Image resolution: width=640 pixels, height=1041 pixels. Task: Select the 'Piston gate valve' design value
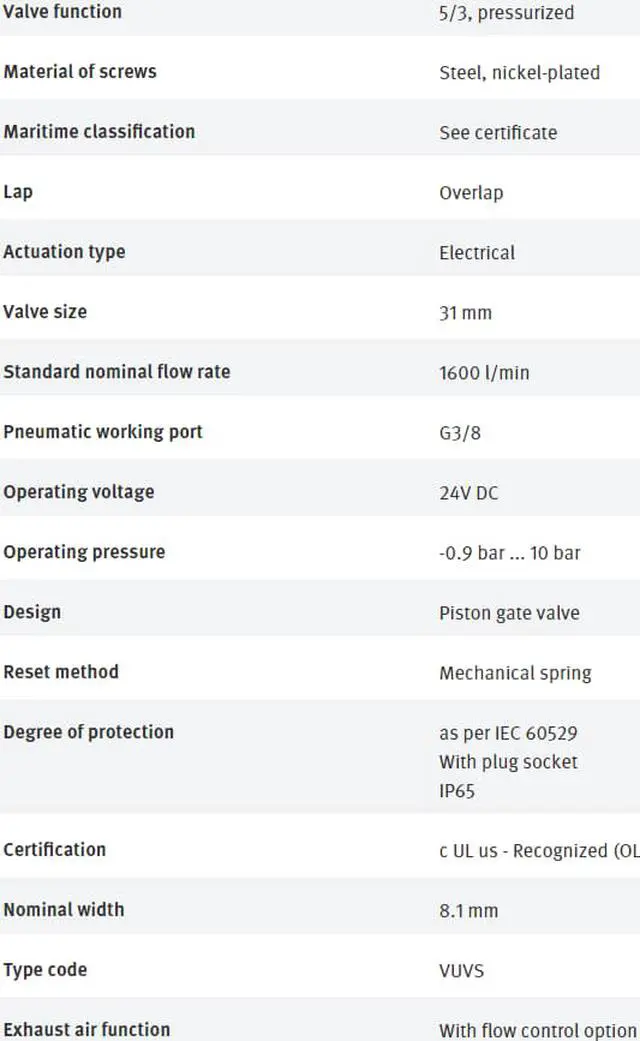click(x=509, y=613)
